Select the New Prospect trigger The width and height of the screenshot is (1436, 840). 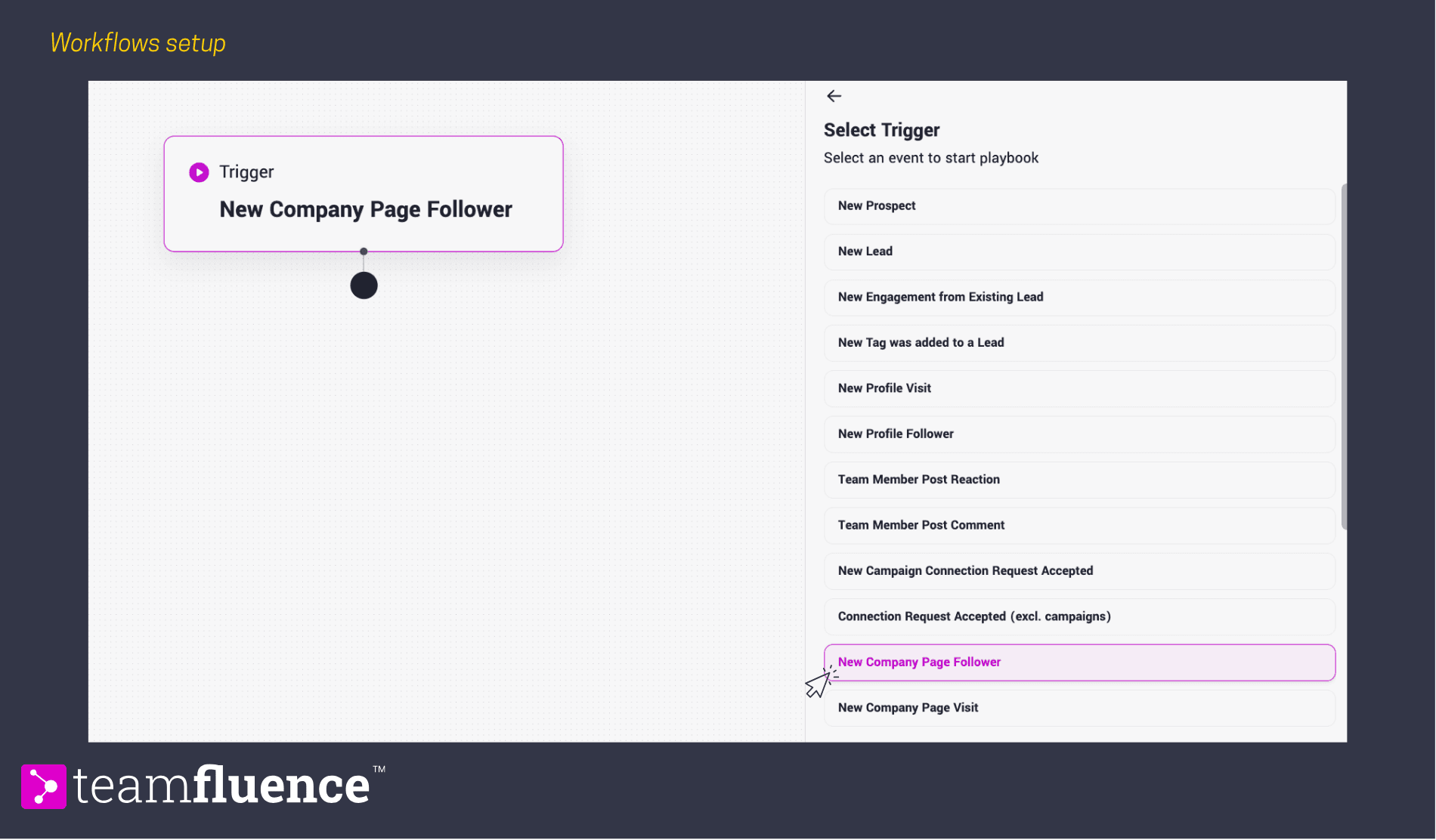(x=1079, y=206)
